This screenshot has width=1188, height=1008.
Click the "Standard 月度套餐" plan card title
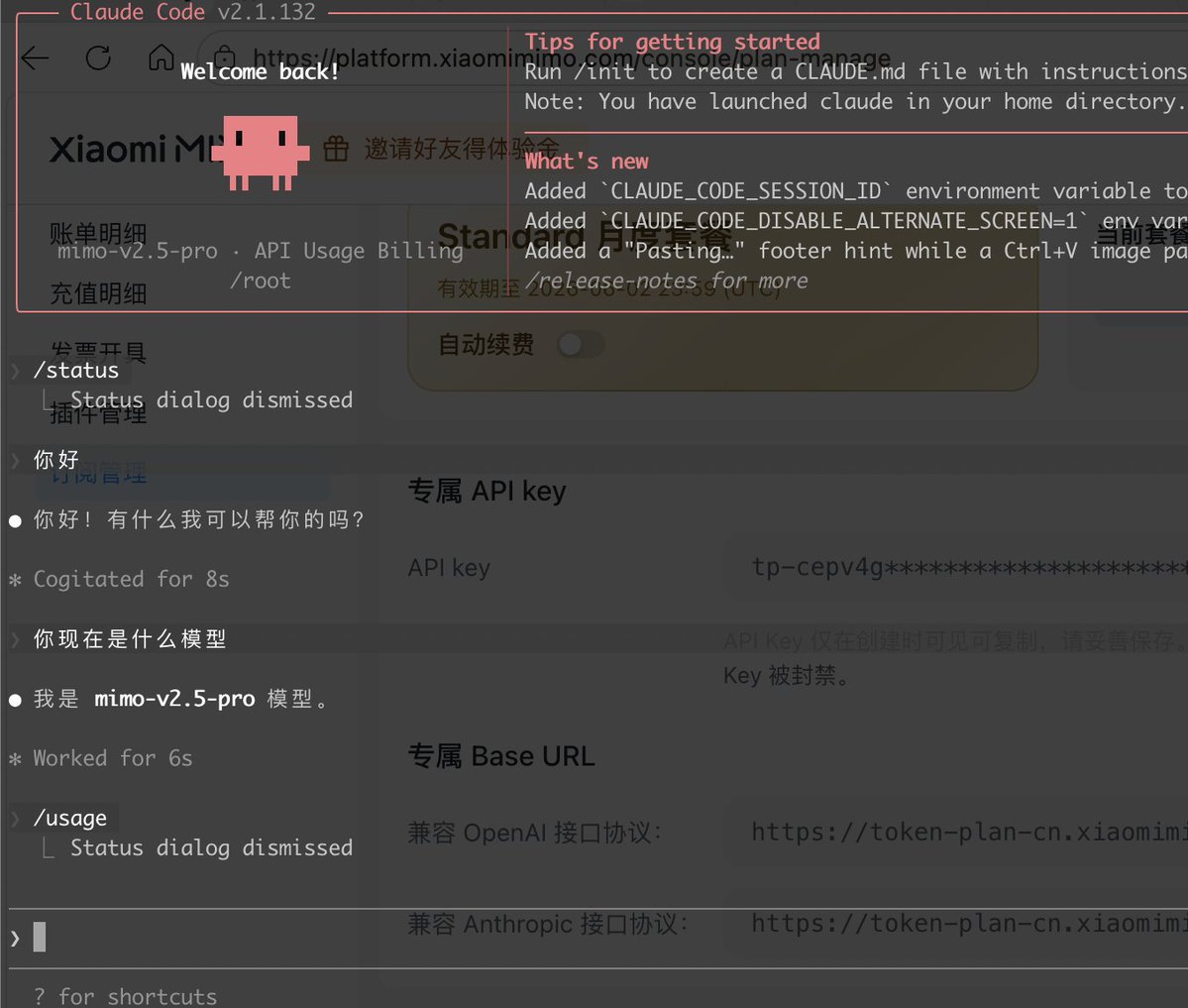[x=586, y=236]
